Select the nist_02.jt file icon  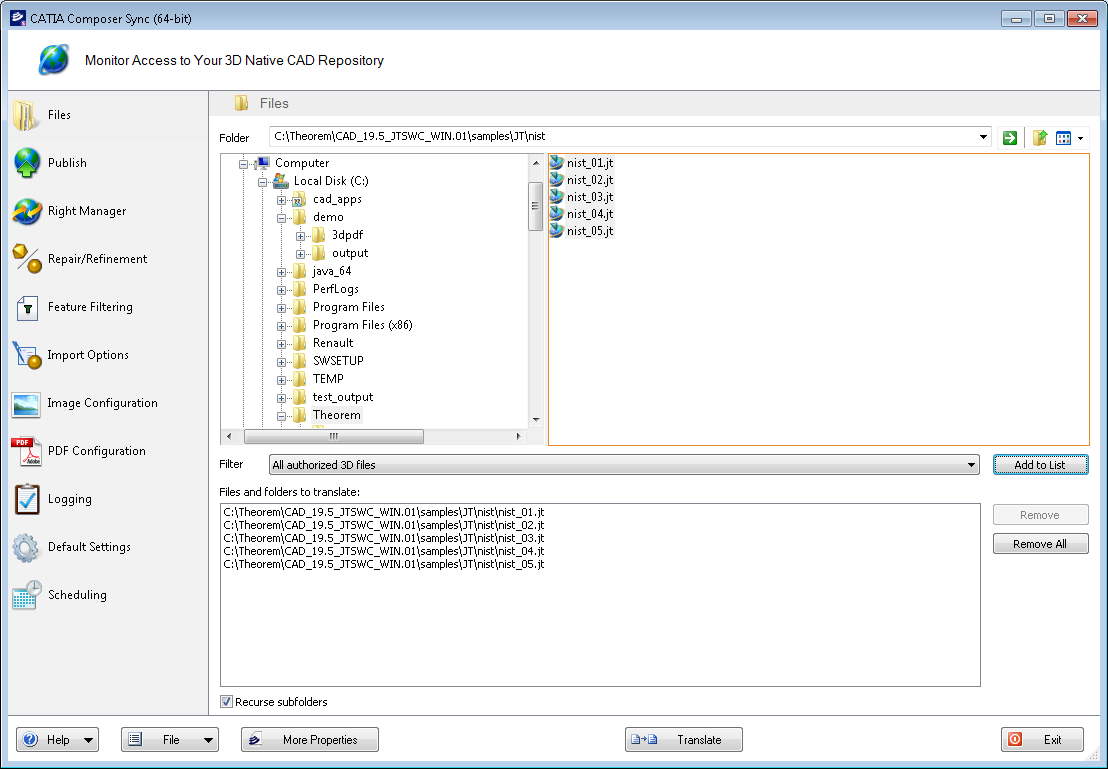coord(557,180)
